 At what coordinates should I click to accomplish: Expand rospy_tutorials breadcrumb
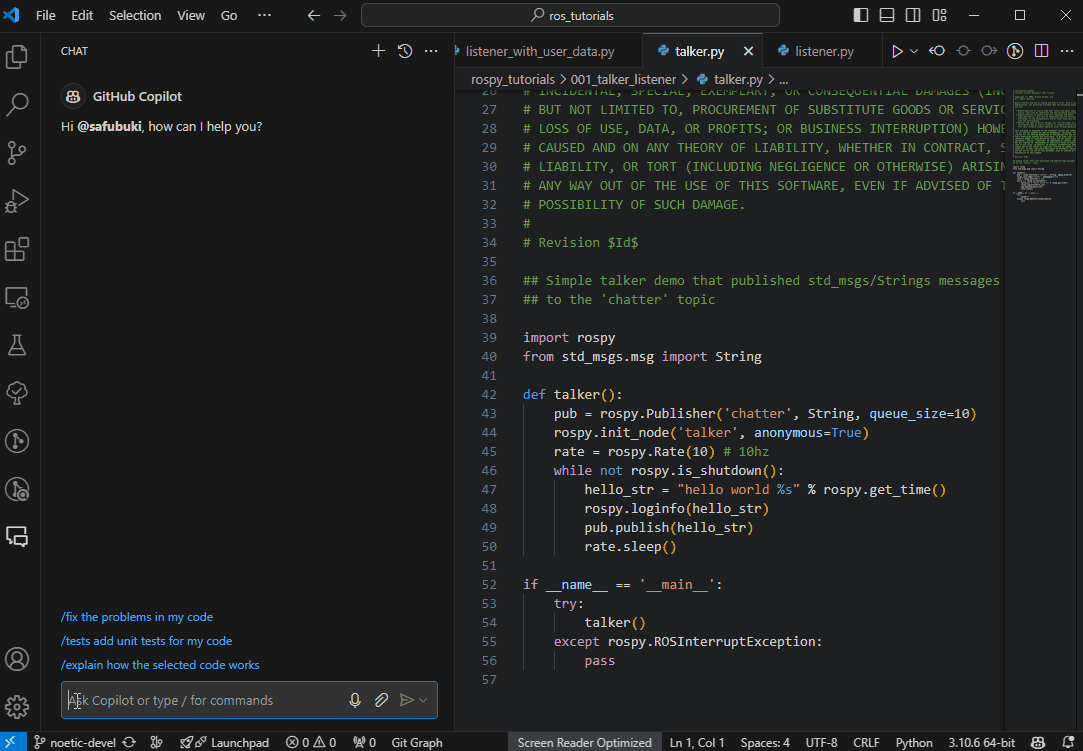point(512,79)
